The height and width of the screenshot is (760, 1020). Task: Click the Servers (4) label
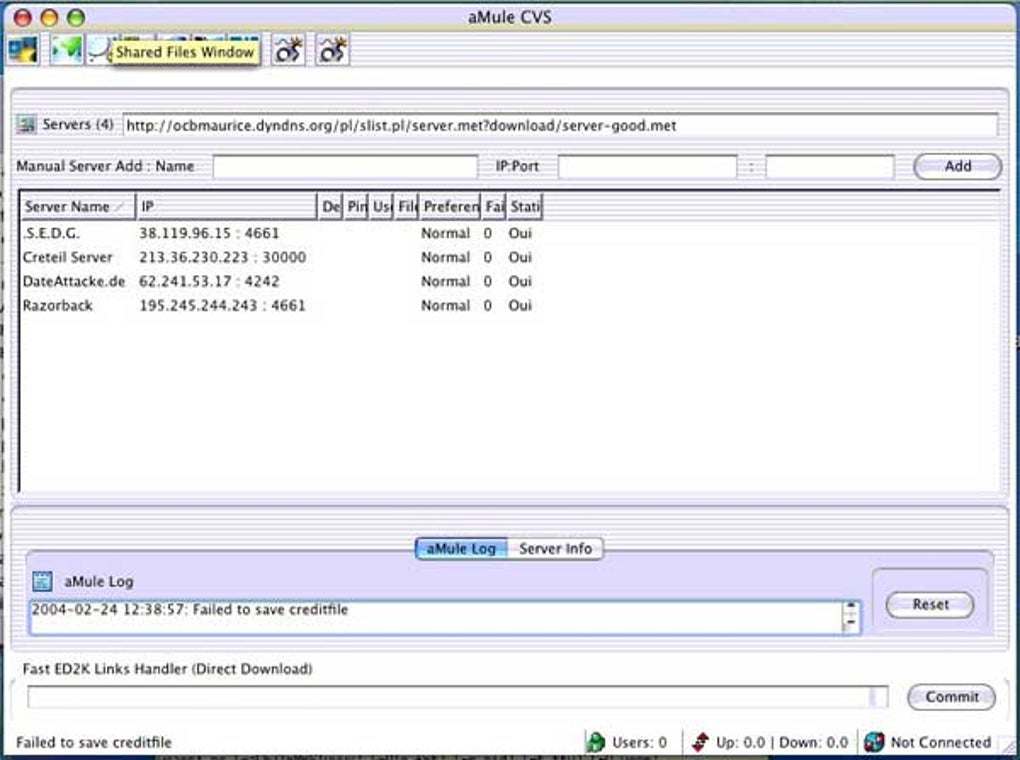[77, 124]
